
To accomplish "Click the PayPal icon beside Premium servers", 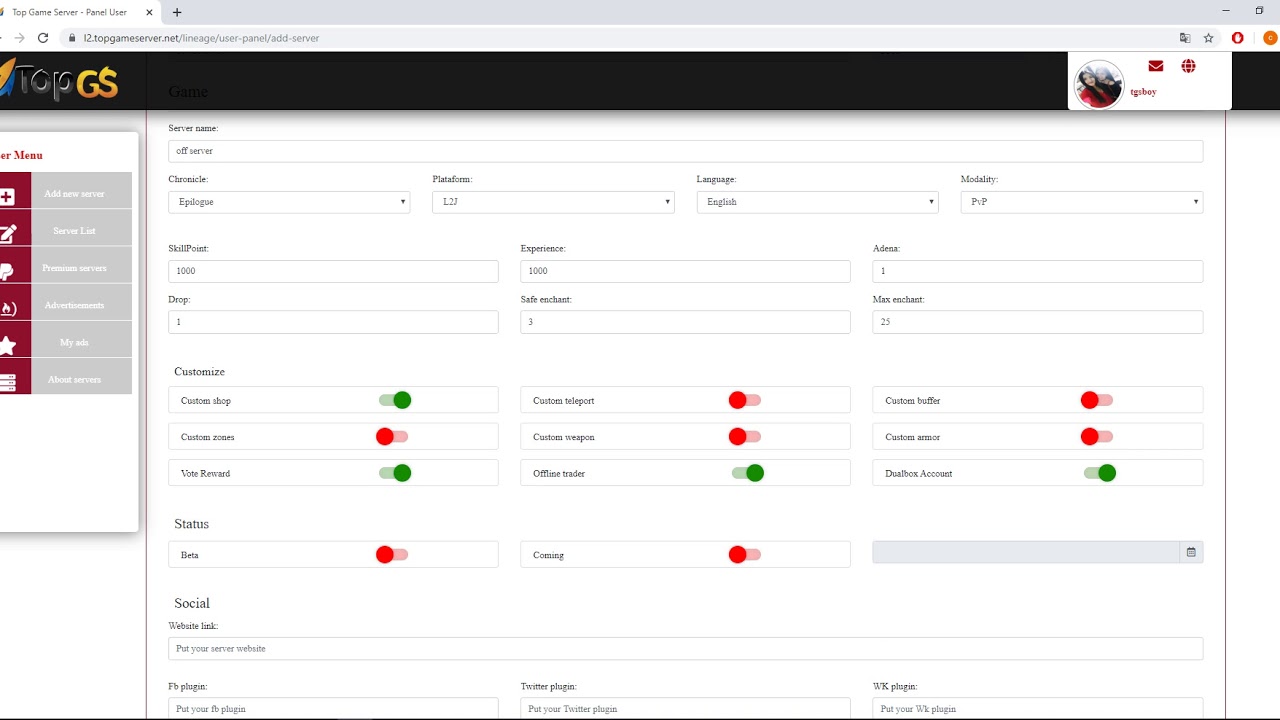I will click(x=6, y=271).
